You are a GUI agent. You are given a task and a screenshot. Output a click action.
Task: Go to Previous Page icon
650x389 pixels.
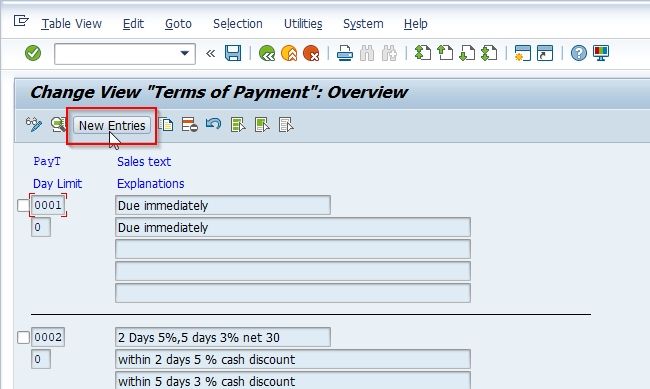point(445,53)
